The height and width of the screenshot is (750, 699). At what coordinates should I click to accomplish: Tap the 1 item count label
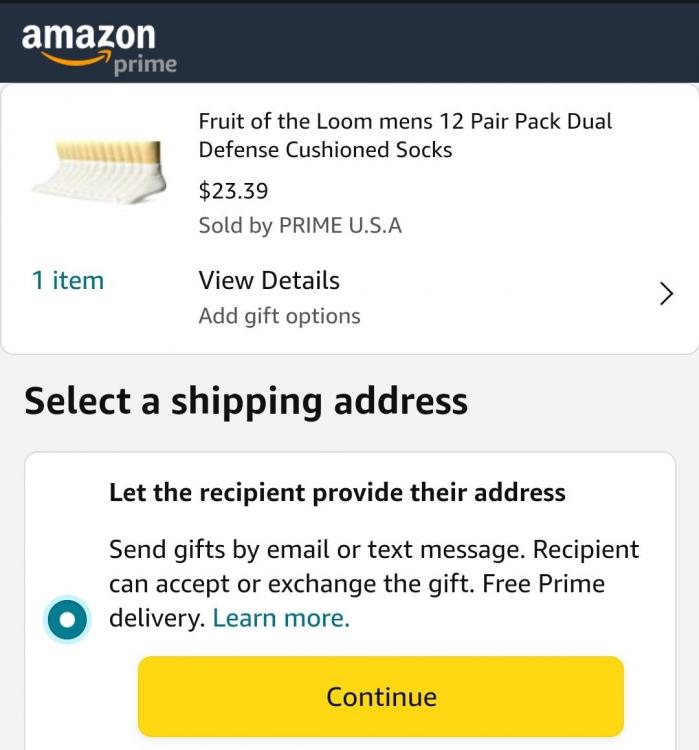(67, 281)
